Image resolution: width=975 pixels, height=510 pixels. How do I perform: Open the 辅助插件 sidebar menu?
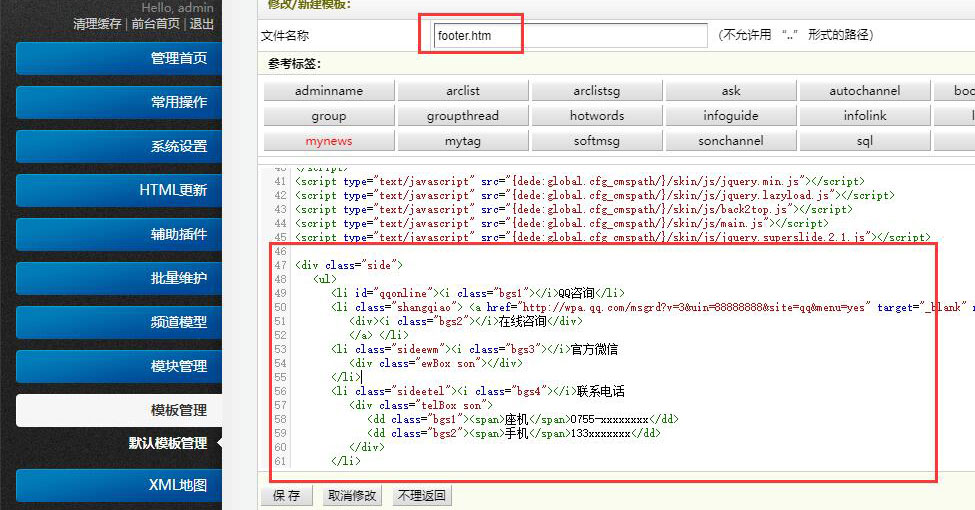tap(119, 234)
